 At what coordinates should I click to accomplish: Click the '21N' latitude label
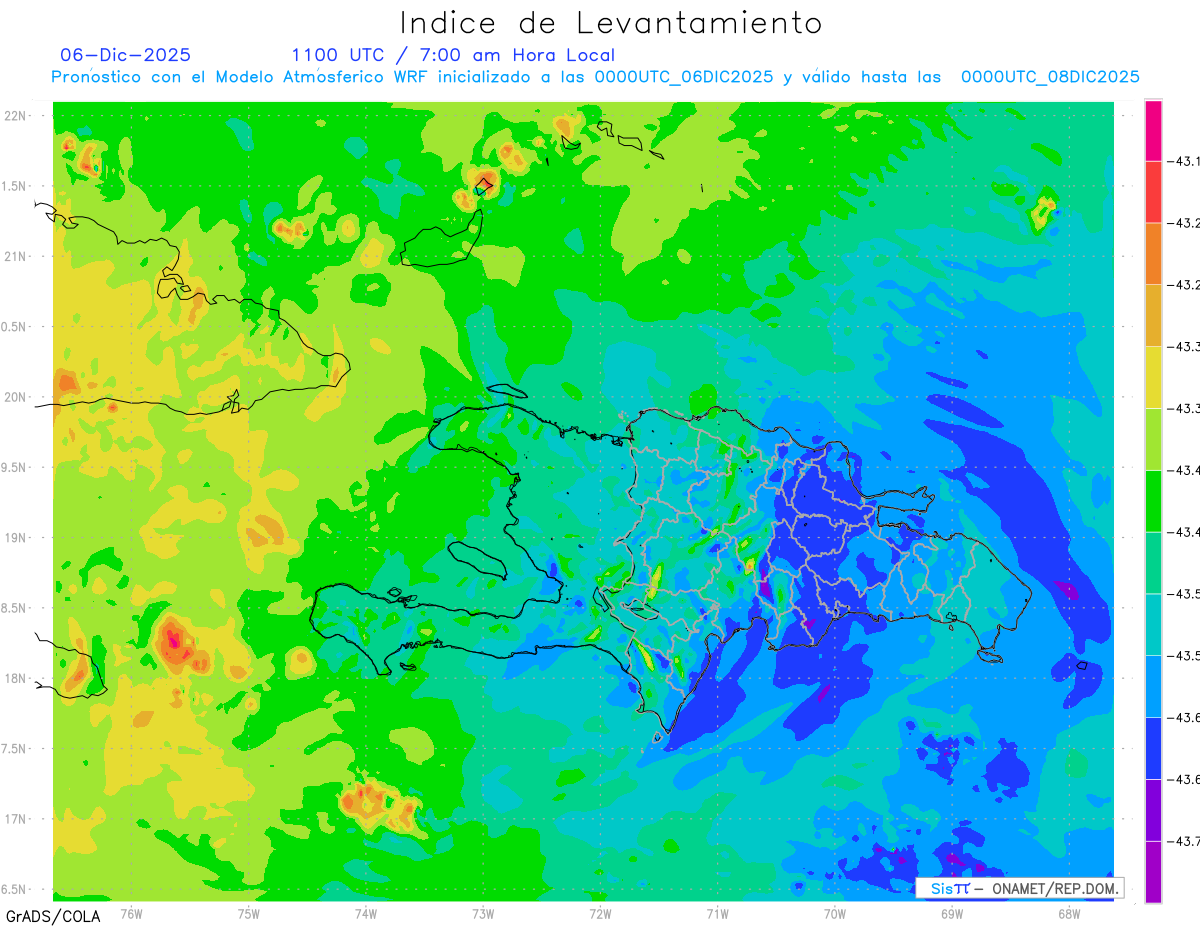[x=14, y=256]
